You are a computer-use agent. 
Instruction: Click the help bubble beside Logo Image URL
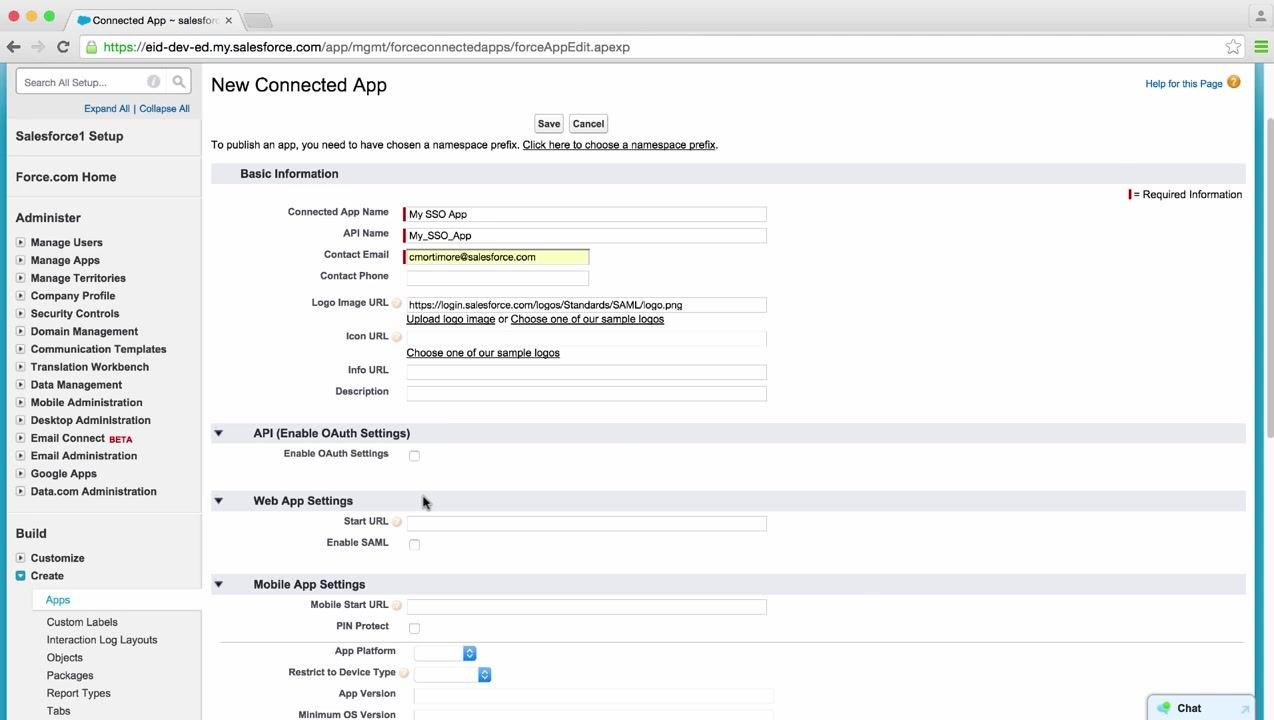pos(397,303)
